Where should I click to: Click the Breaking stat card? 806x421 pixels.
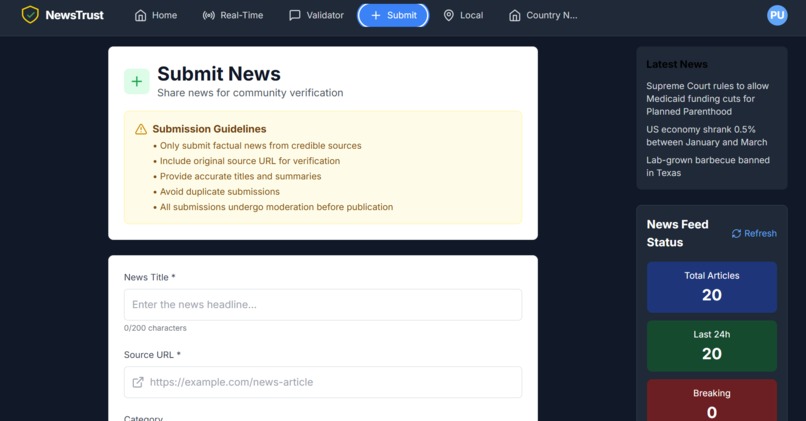[x=712, y=401]
